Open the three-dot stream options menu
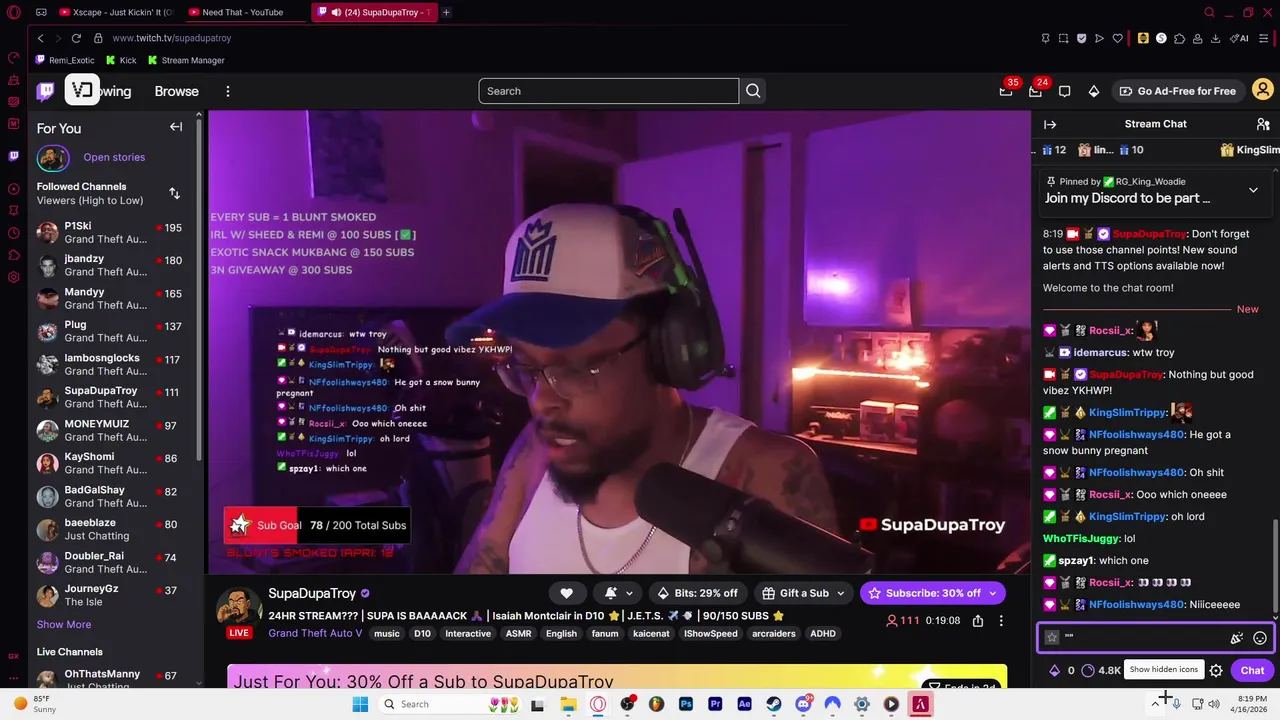 click(1001, 621)
